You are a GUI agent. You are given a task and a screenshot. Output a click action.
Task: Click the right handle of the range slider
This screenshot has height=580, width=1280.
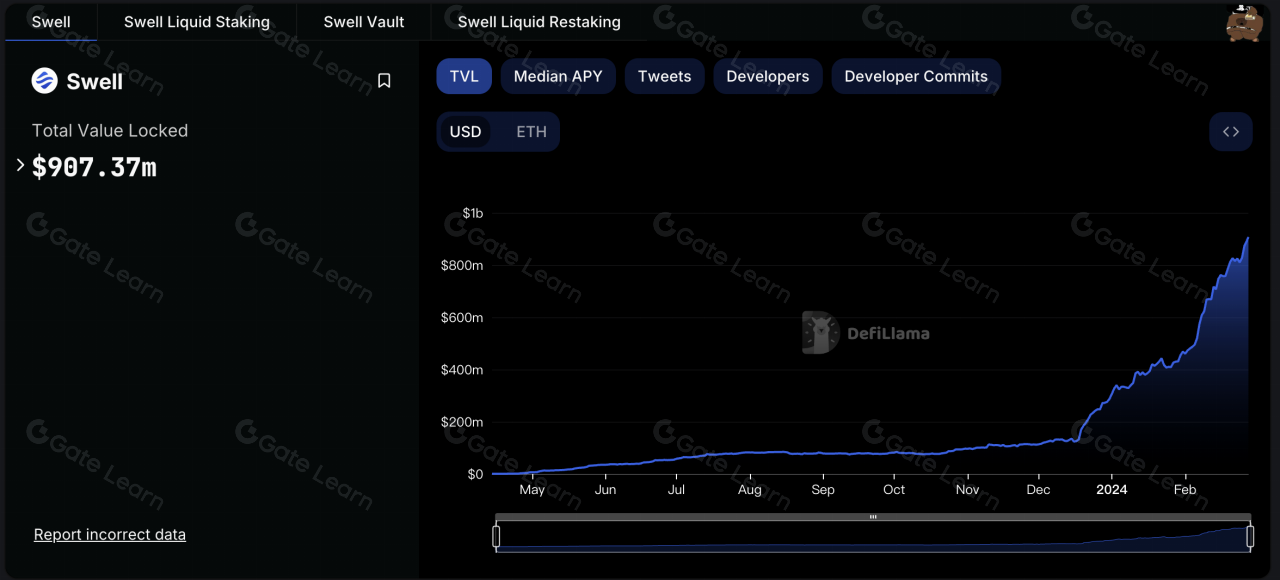pos(1250,537)
